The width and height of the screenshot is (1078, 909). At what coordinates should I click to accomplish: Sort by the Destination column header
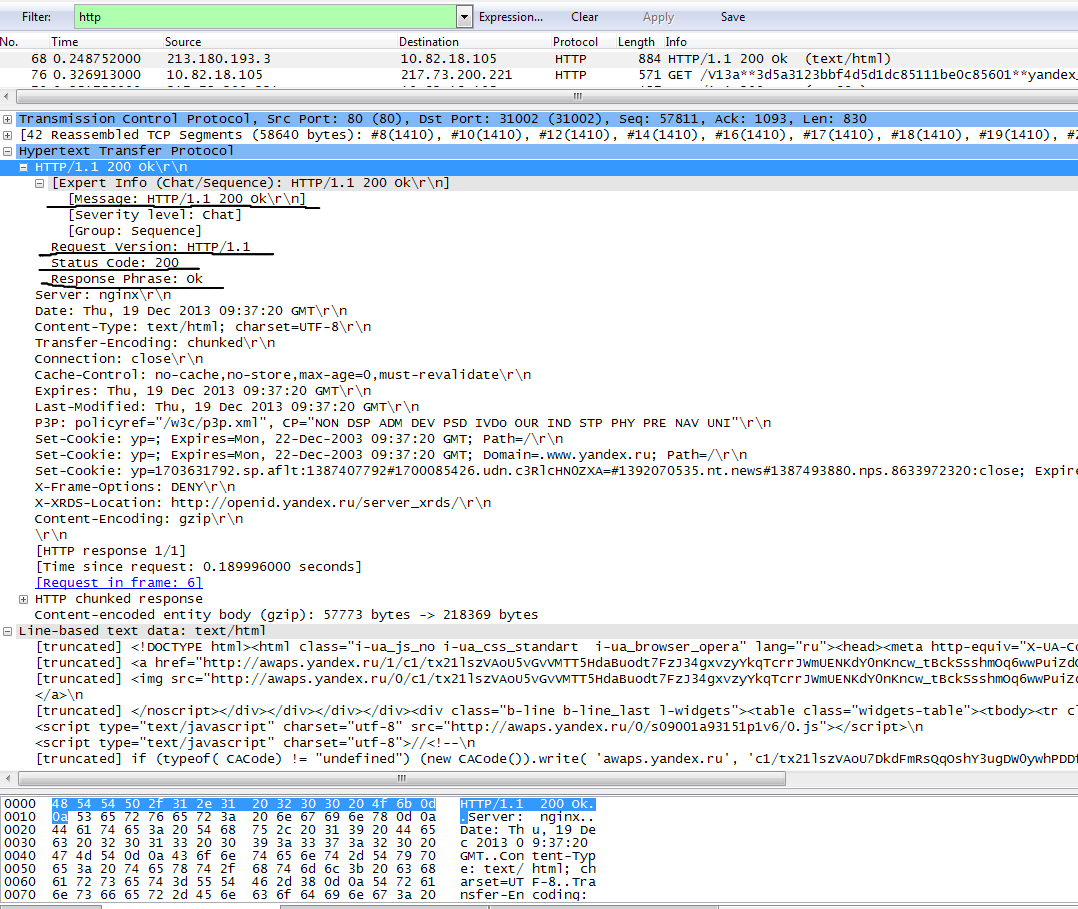pyautogui.click(x=428, y=42)
